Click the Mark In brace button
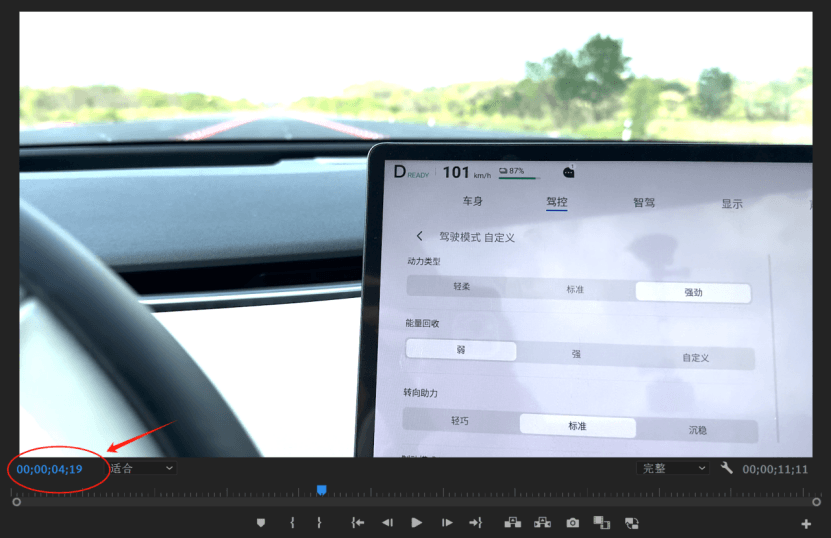The height and width of the screenshot is (538, 831). pyautogui.click(x=292, y=523)
